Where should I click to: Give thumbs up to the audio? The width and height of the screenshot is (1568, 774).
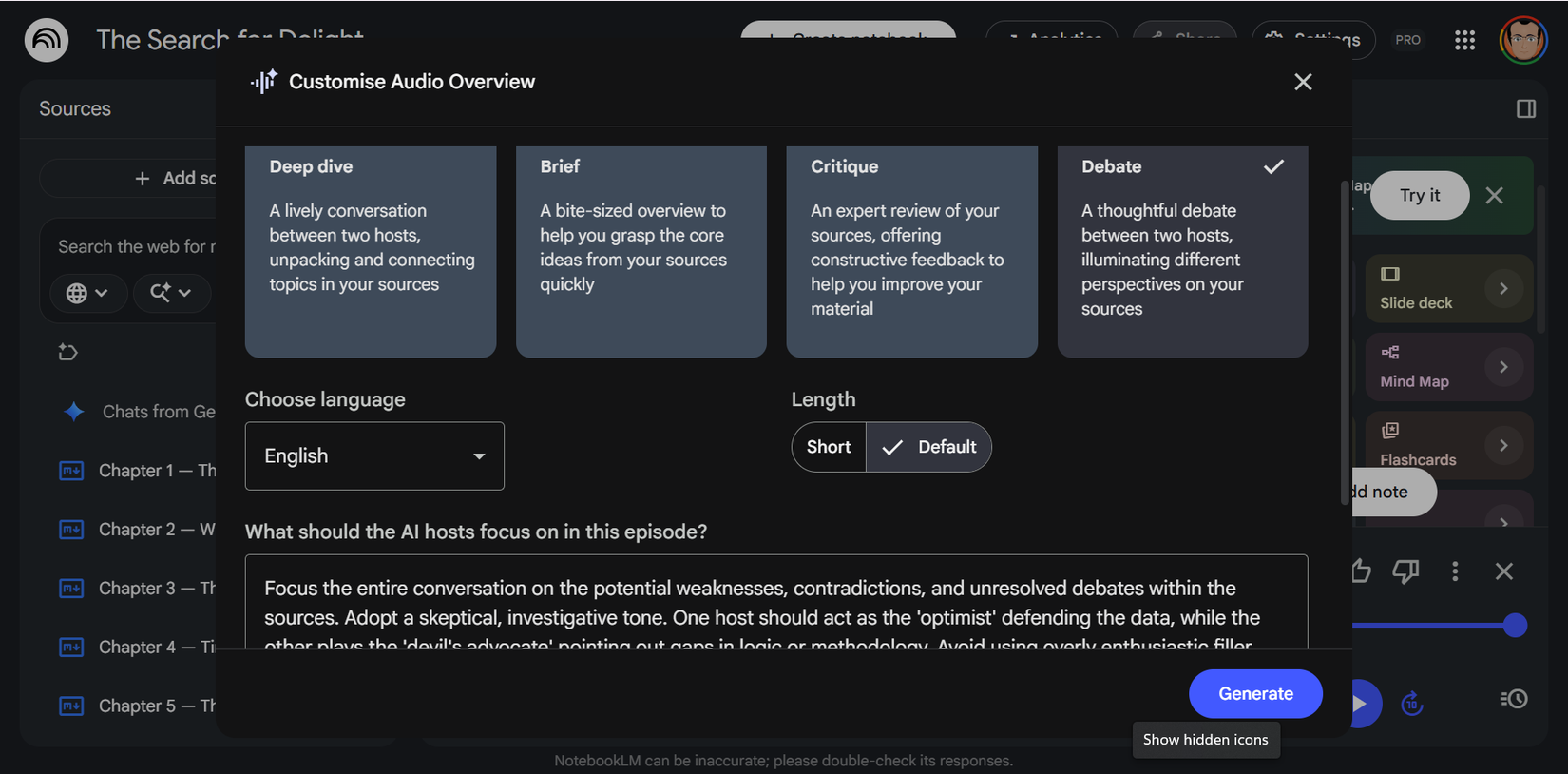pos(1361,571)
